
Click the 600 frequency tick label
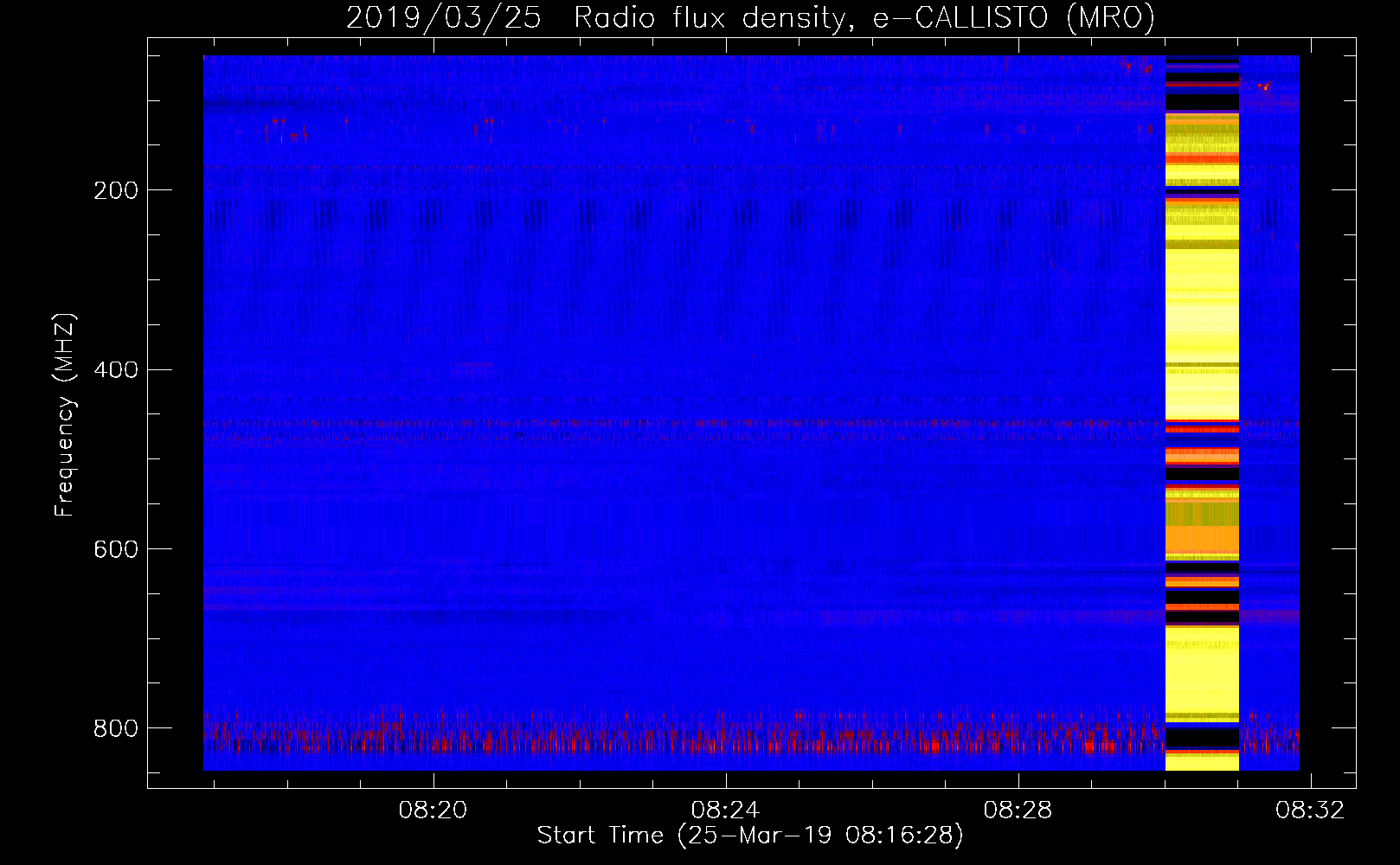(x=116, y=550)
